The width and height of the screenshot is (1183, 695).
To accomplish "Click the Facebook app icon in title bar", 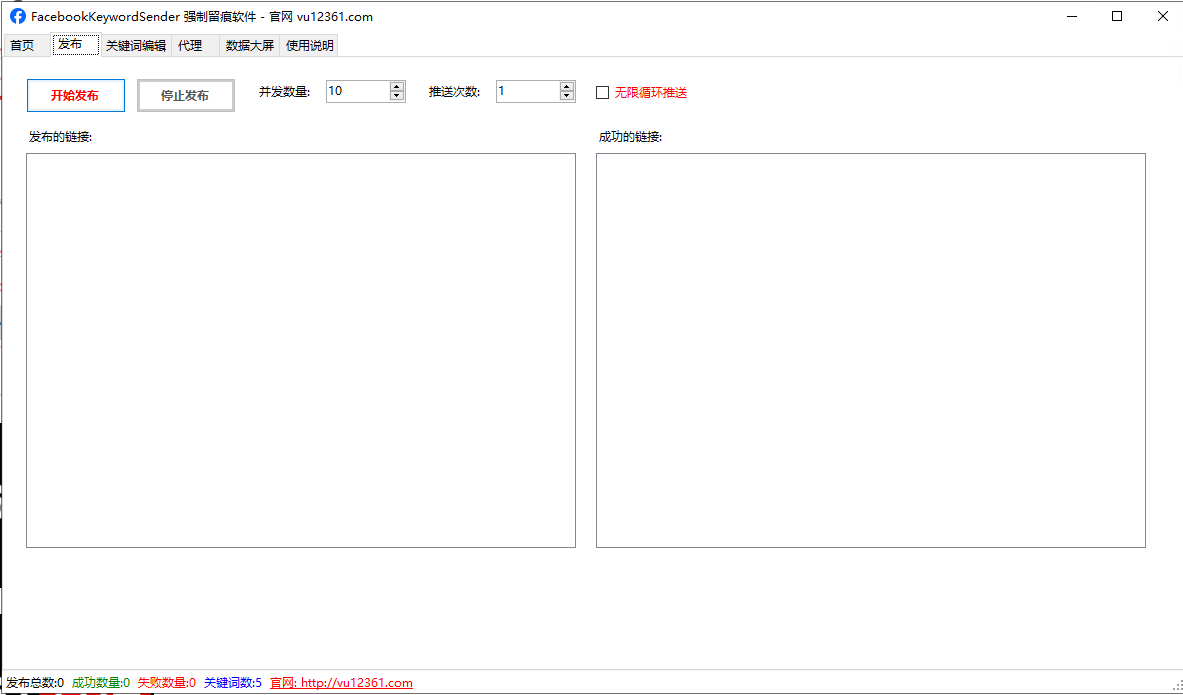I will pyautogui.click(x=18, y=16).
